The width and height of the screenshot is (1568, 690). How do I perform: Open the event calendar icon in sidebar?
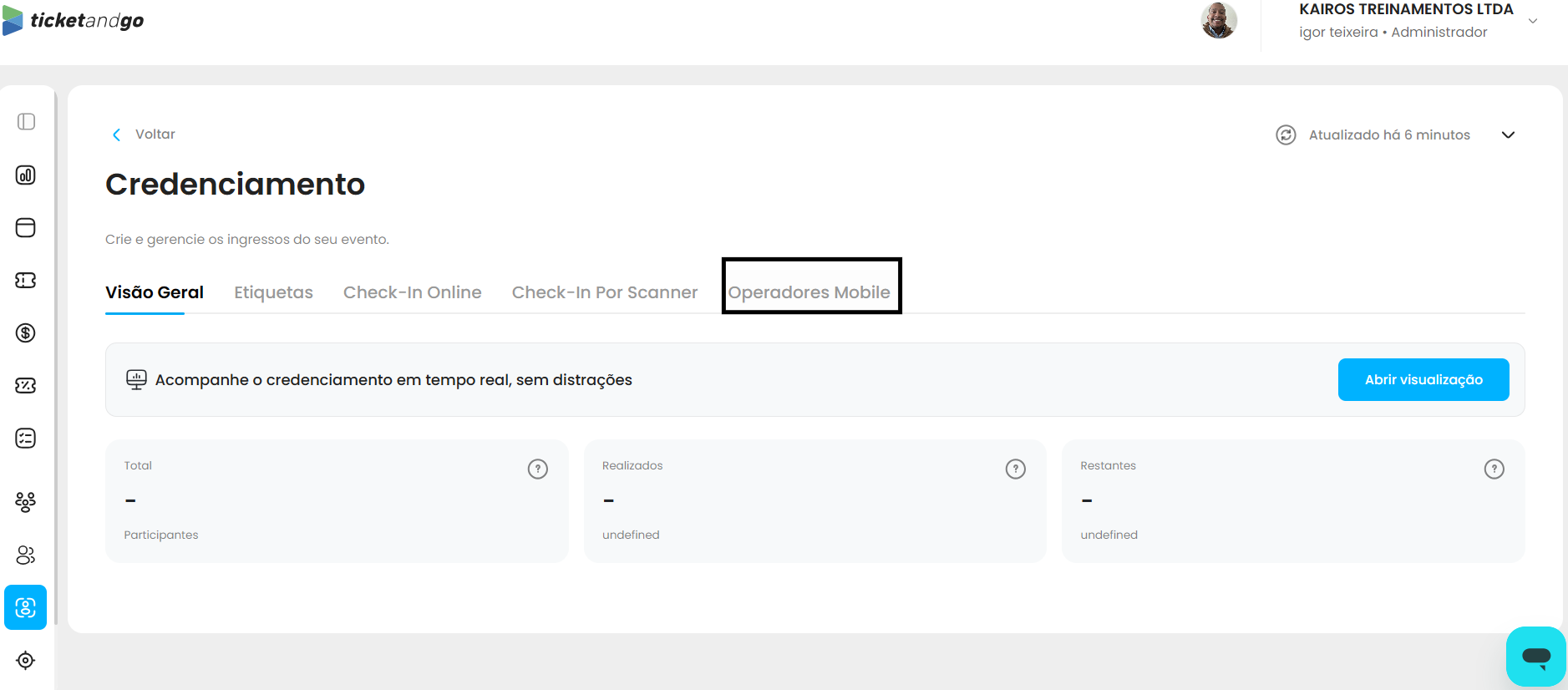pyautogui.click(x=26, y=227)
